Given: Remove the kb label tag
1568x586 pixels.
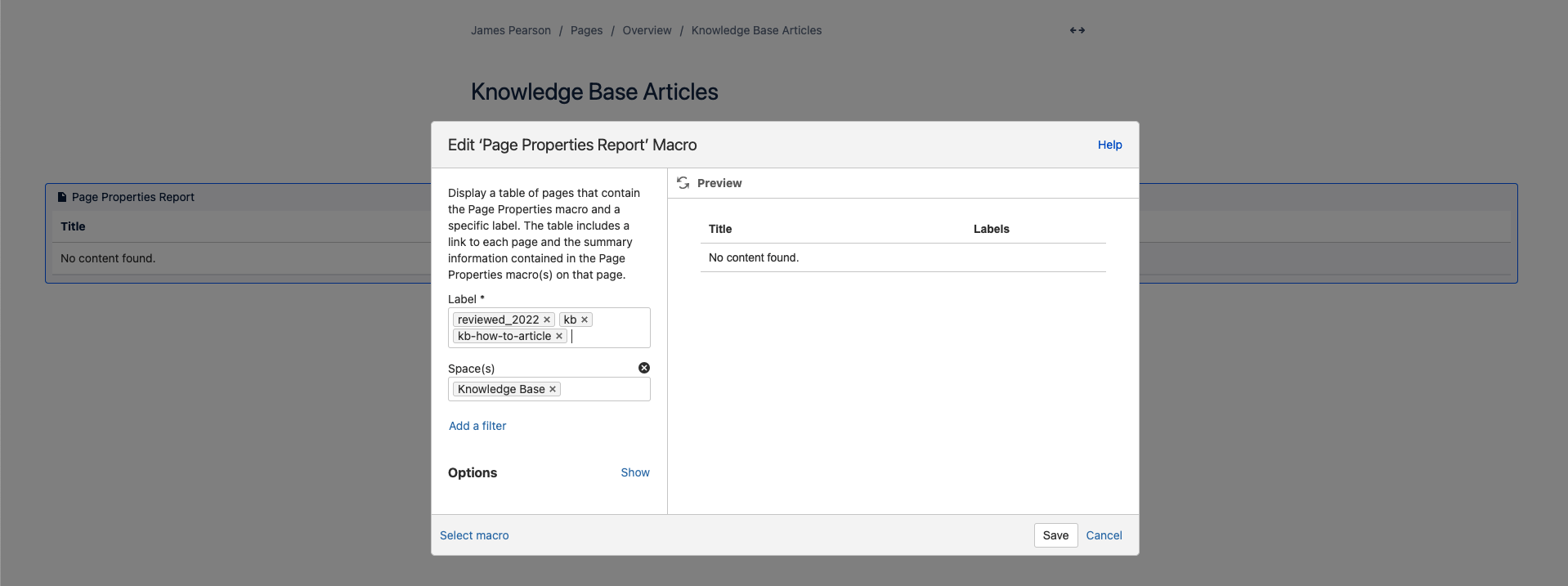Looking at the screenshot, I should click(585, 320).
